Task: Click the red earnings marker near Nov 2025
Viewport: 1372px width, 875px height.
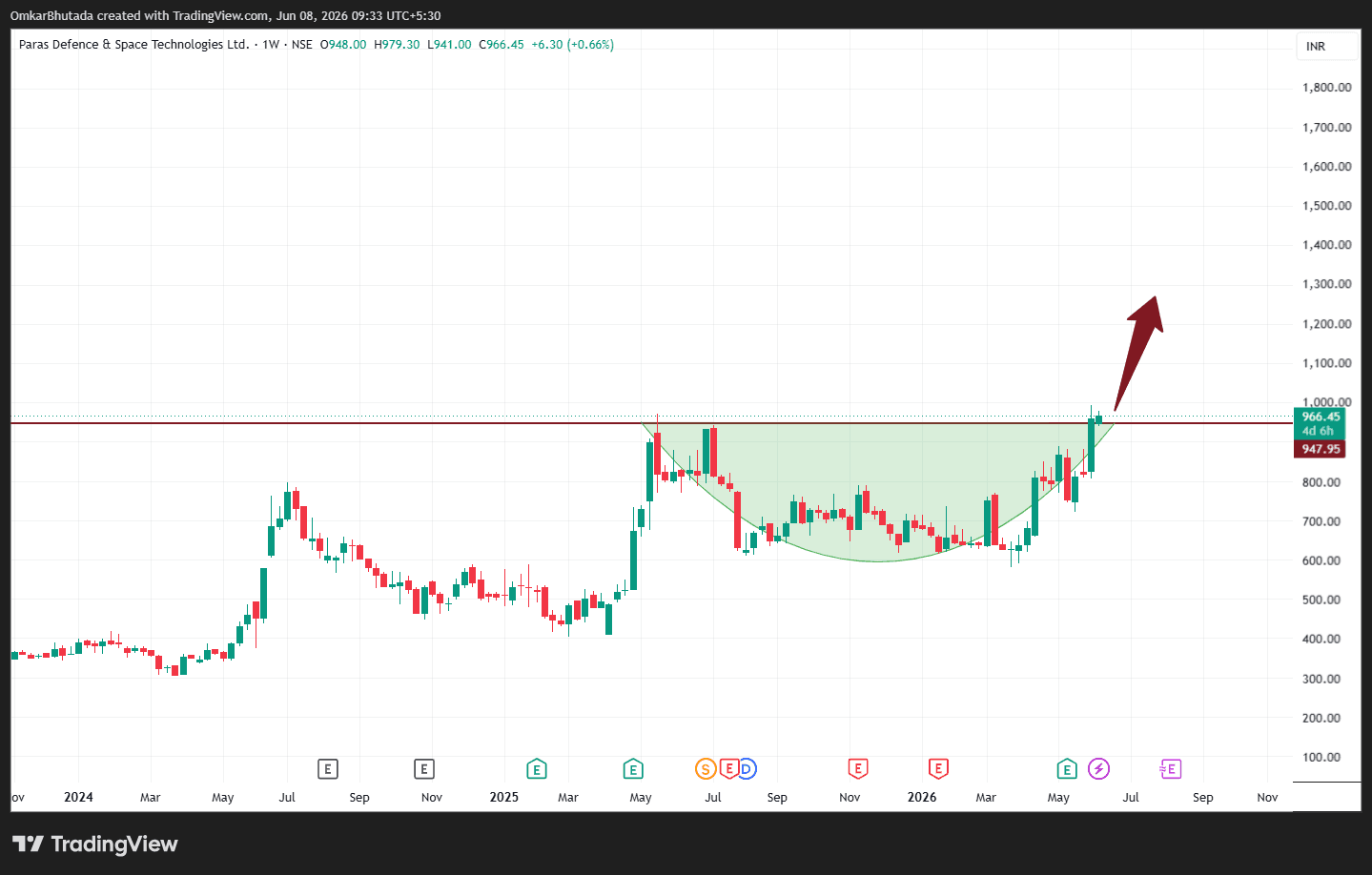Action: (x=857, y=769)
